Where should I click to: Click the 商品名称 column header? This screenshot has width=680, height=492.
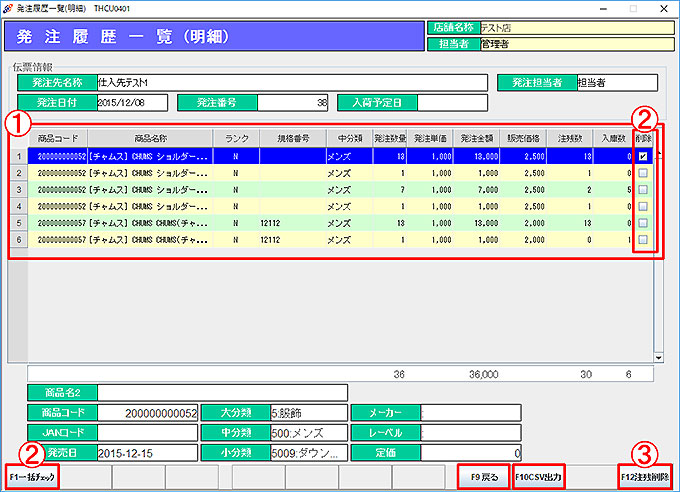149,138
